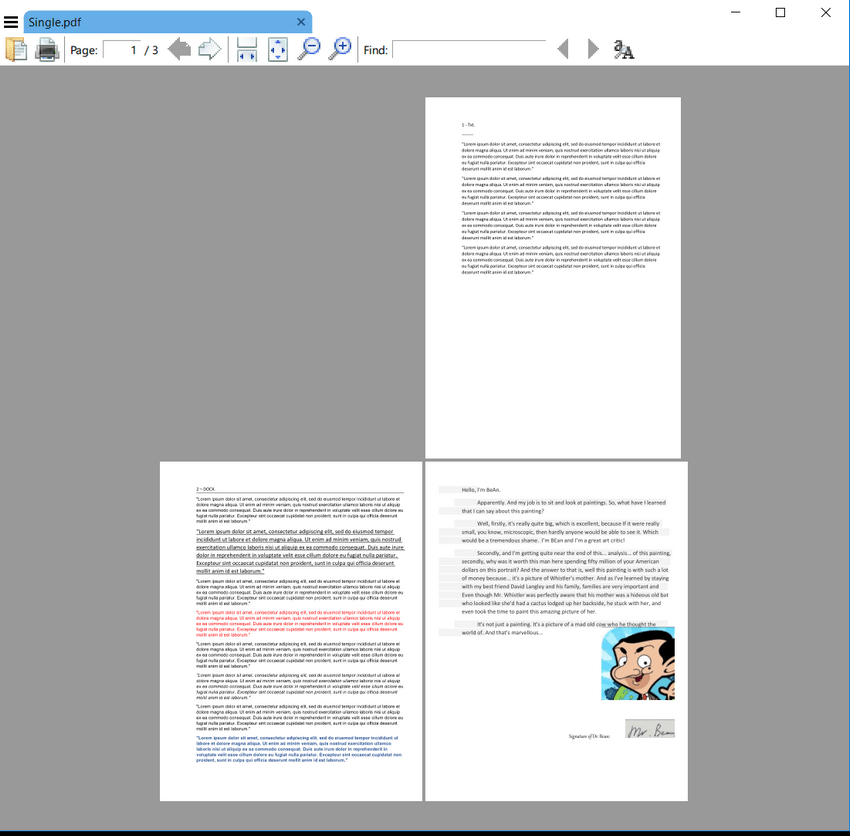Click the Find text field
This screenshot has width=850, height=836.
(468, 49)
